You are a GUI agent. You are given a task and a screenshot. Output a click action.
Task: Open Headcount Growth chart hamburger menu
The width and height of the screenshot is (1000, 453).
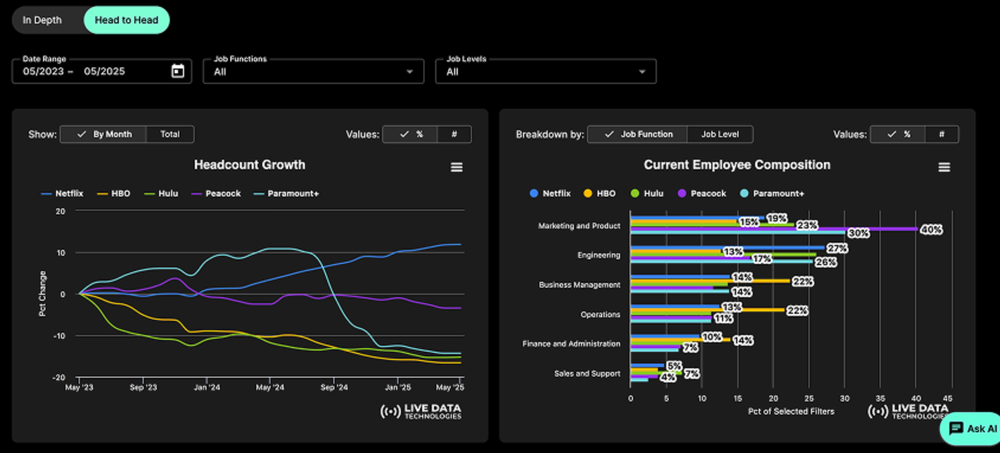(x=457, y=167)
